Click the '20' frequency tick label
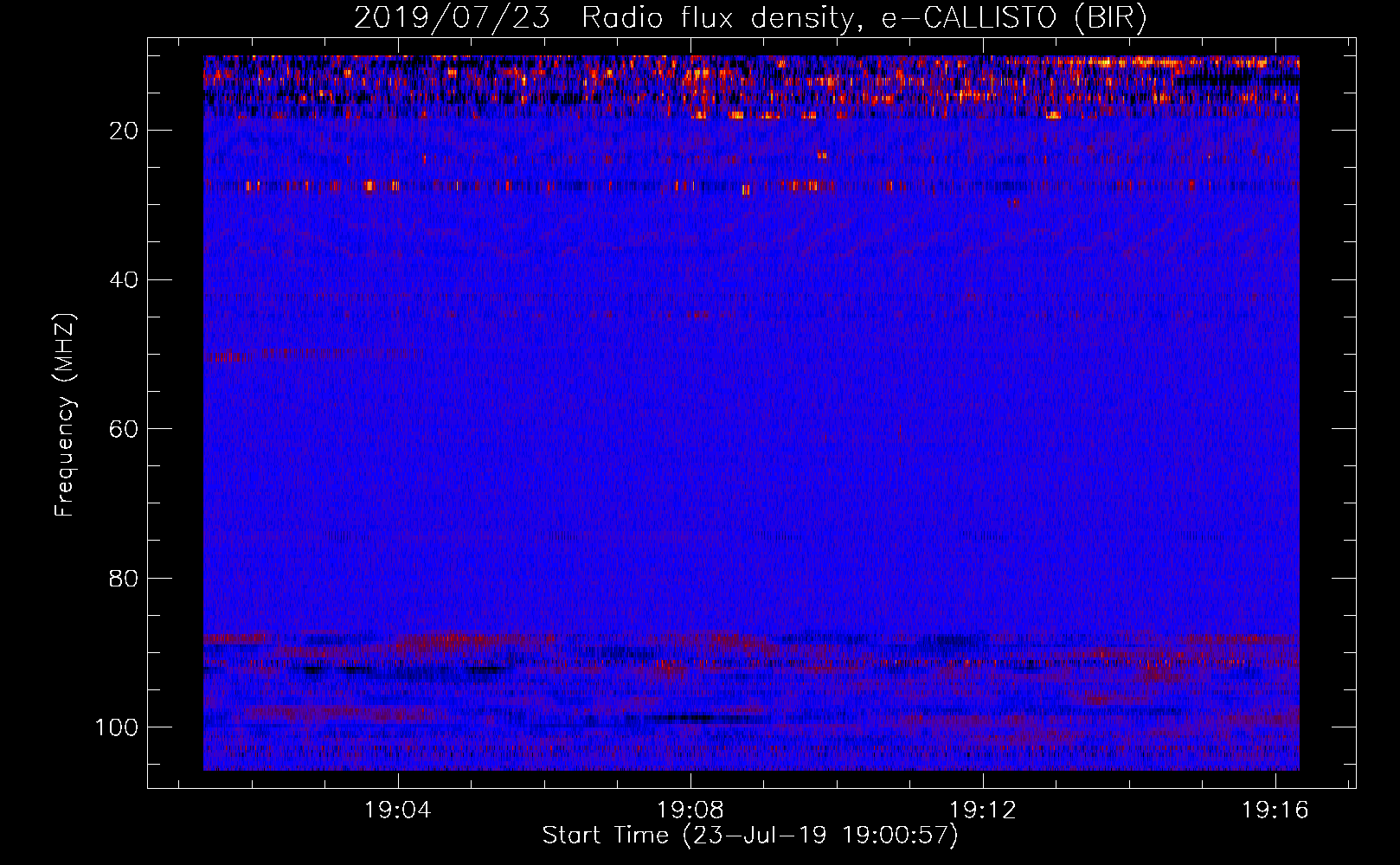This screenshot has height=865, width=1400. [x=124, y=131]
